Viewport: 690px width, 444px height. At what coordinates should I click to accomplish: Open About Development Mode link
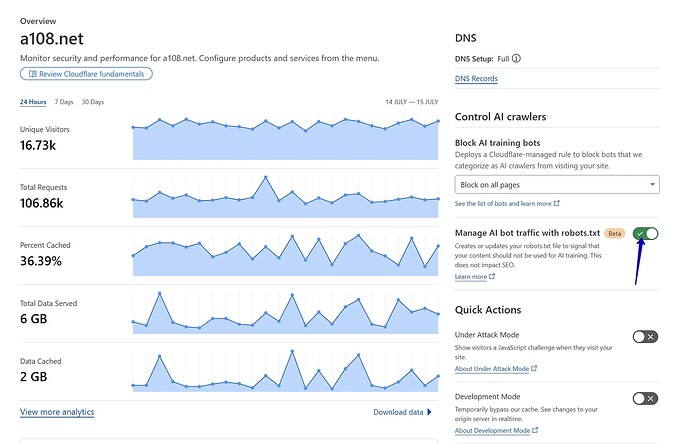pos(492,430)
